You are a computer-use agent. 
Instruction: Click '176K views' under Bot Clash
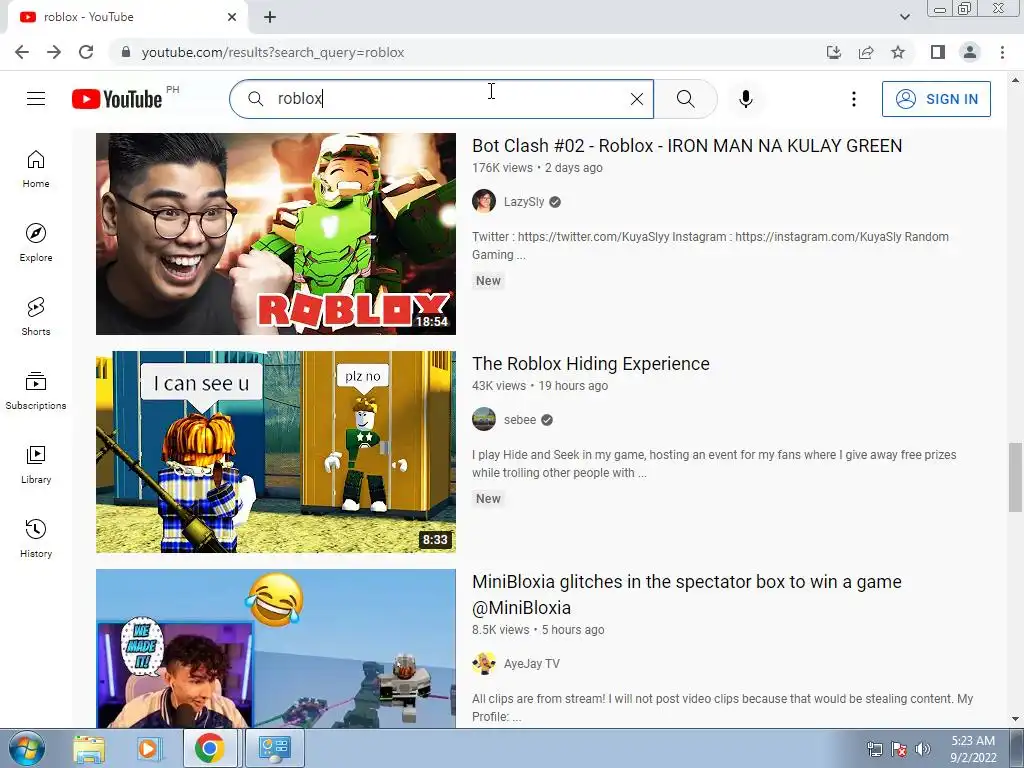[502, 168]
